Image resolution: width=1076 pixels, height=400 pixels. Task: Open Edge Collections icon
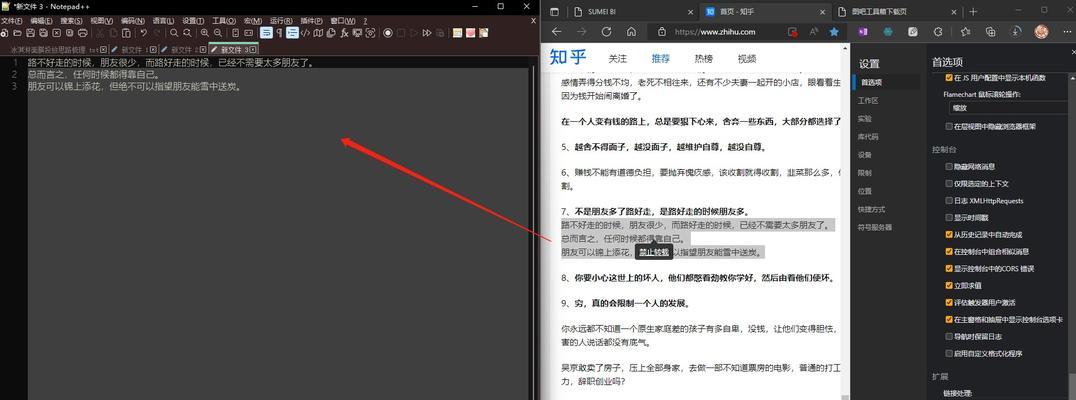point(991,32)
